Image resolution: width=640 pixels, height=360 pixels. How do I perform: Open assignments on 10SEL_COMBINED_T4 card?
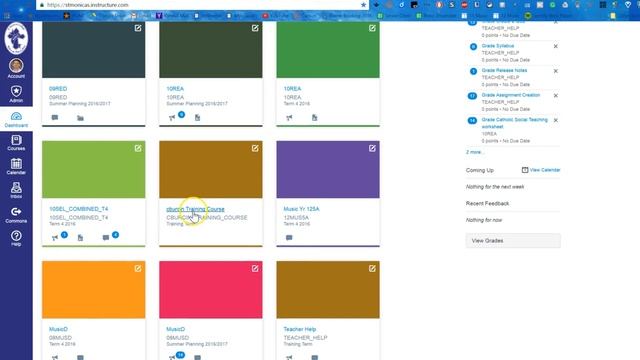(x=80, y=238)
